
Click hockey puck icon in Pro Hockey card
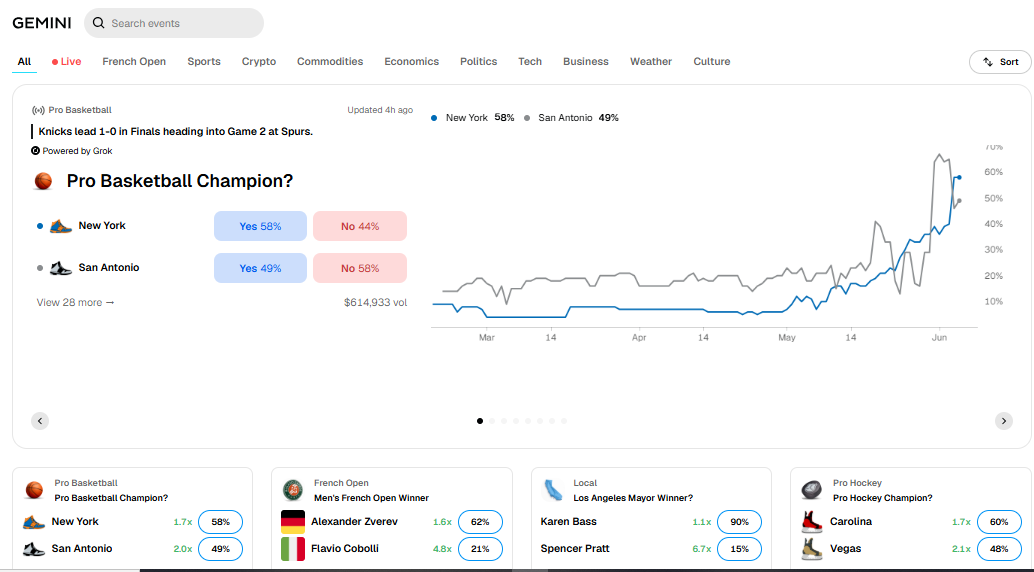(812, 490)
